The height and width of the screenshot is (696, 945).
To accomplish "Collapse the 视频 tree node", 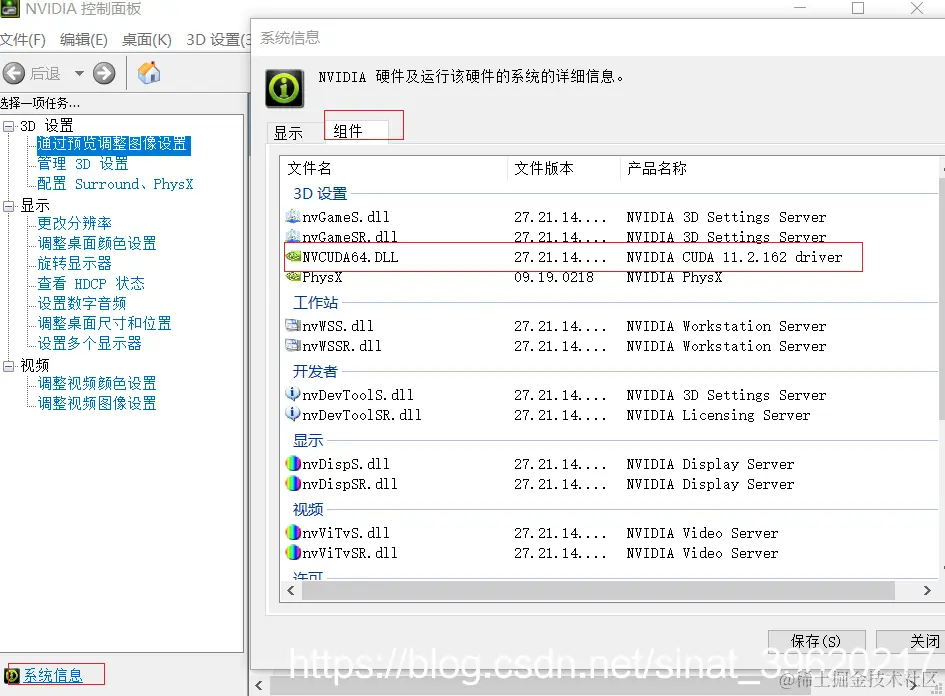I will click(x=8, y=366).
